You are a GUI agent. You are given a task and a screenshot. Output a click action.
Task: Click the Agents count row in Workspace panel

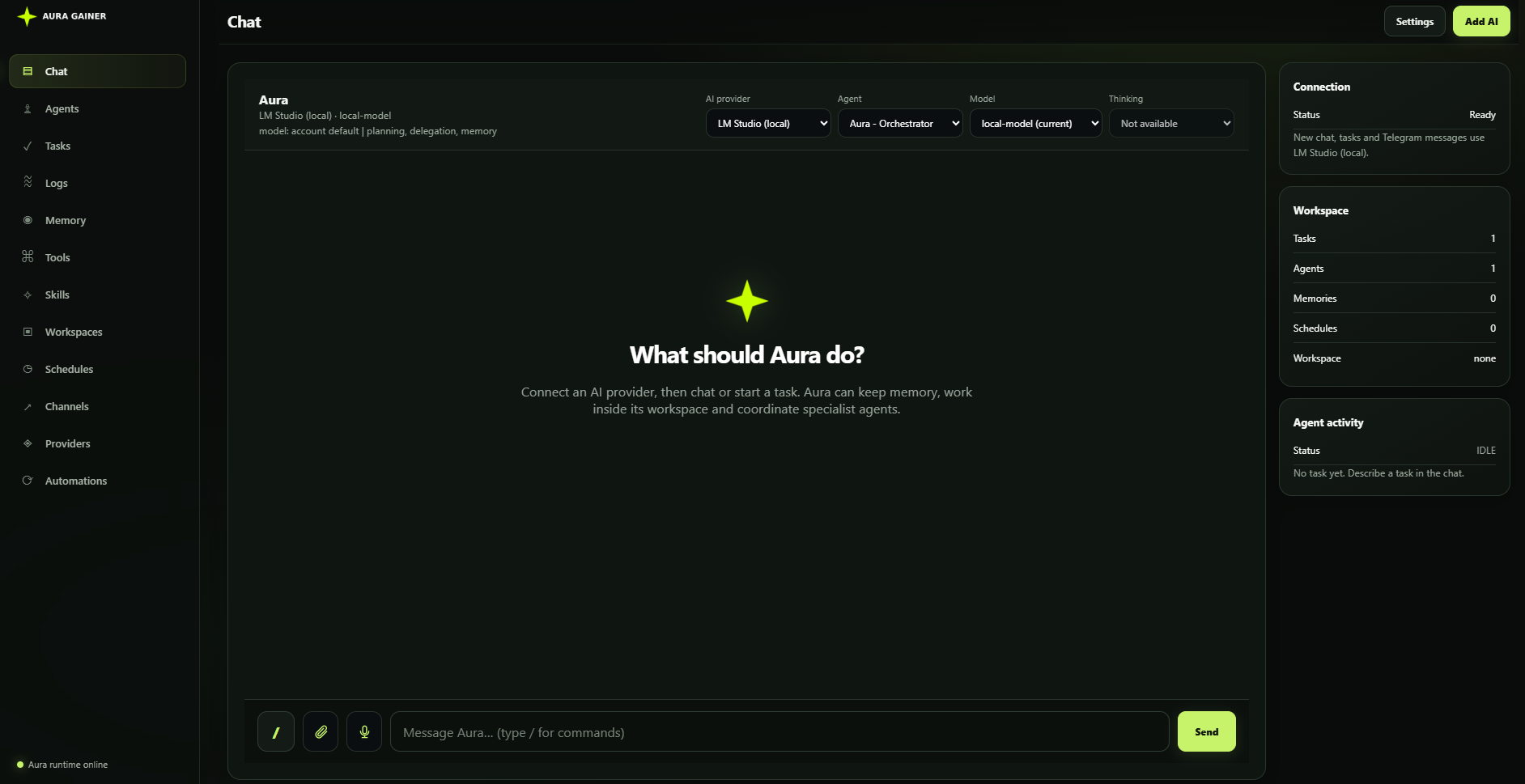1394,269
